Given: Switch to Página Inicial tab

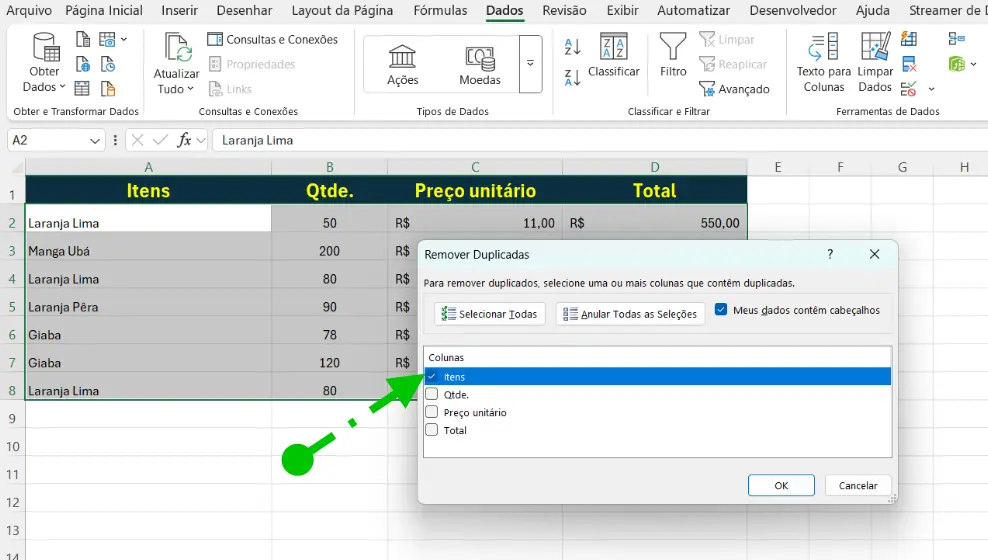Looking at the screenshot, I should (x=104, y=11).
